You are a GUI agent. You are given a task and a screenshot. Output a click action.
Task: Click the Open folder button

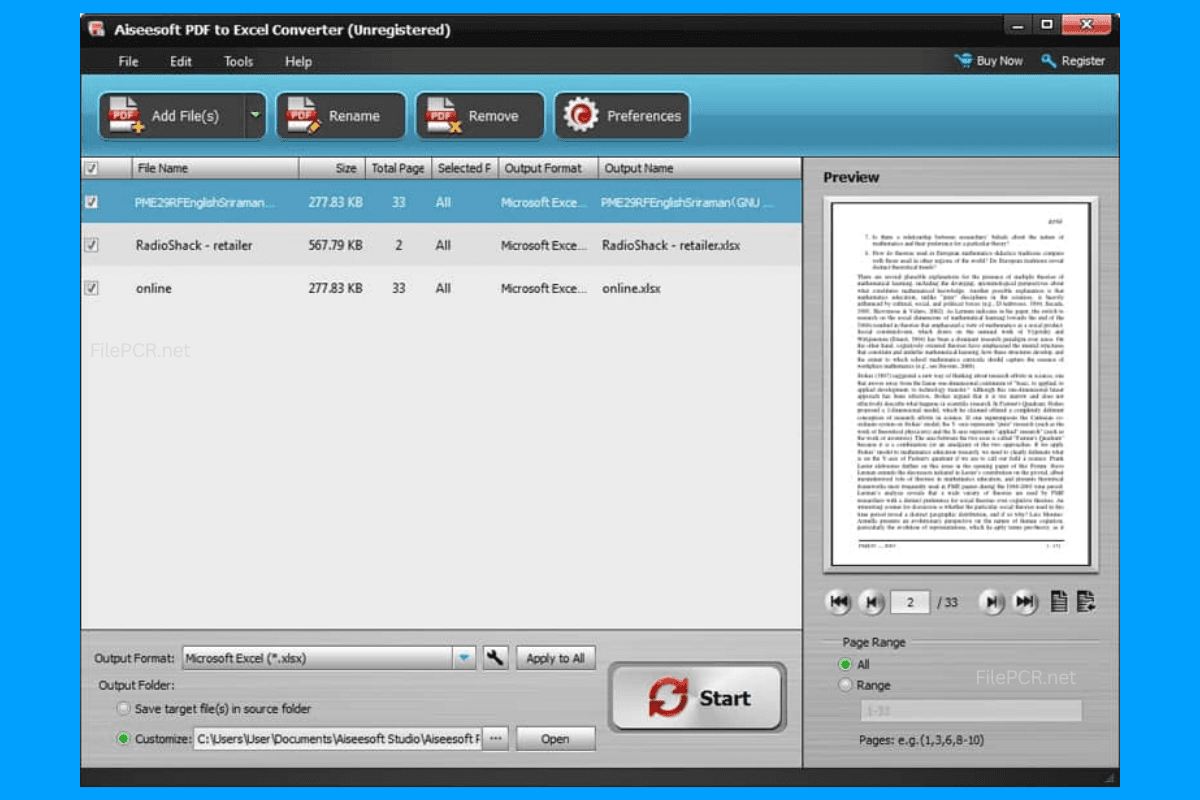pos(555,739)
